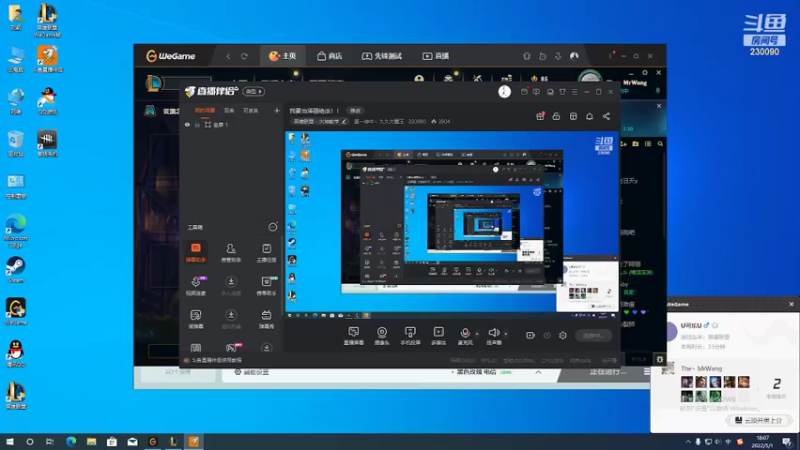Switch mode button next to 直播伴侣 logo

click(254, 91)
